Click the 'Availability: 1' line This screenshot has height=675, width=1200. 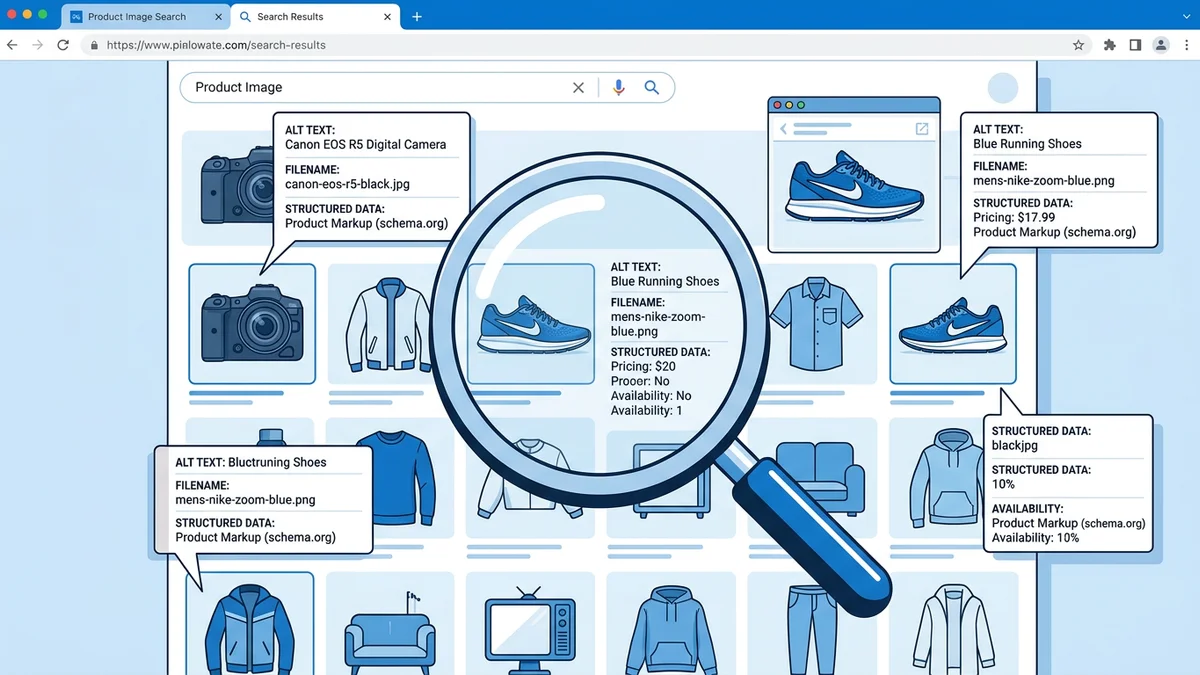[x=647, y=410]
